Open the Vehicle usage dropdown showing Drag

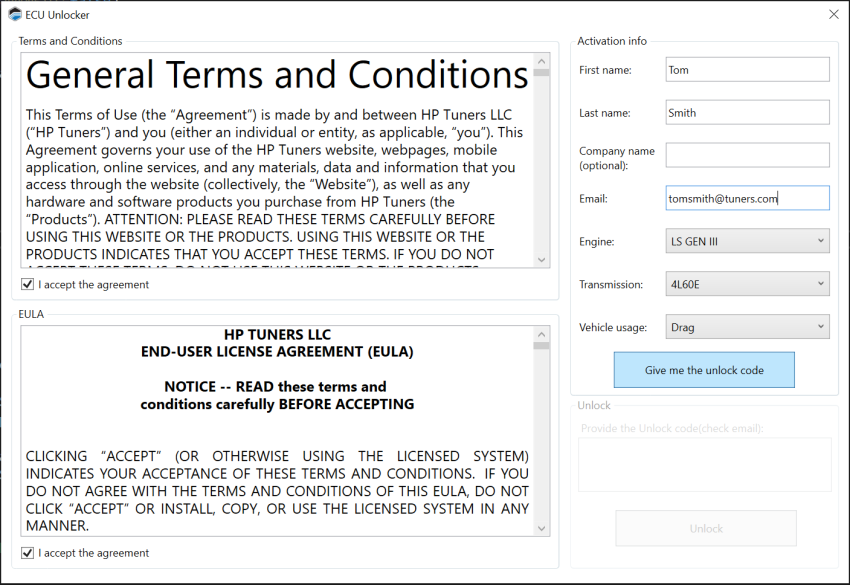tap(747, 327)
